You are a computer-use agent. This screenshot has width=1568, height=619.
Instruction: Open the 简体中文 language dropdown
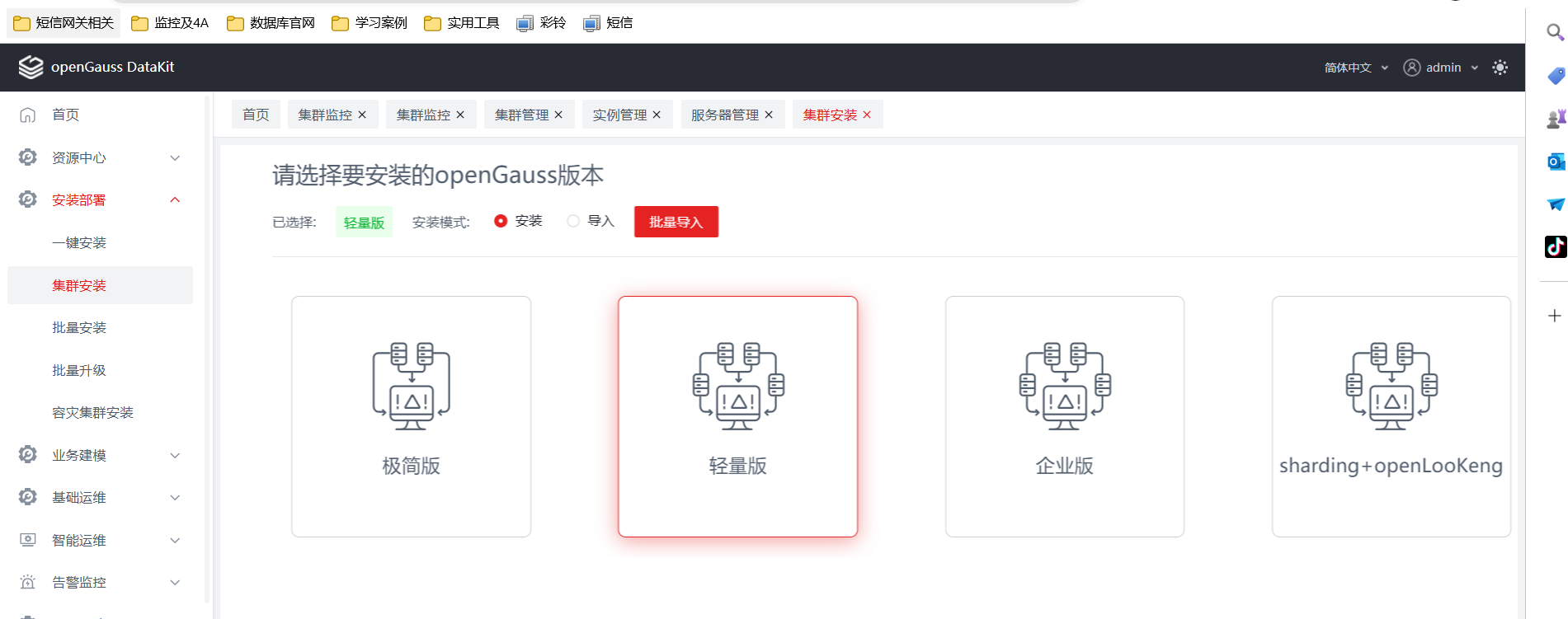(1356, 68)
